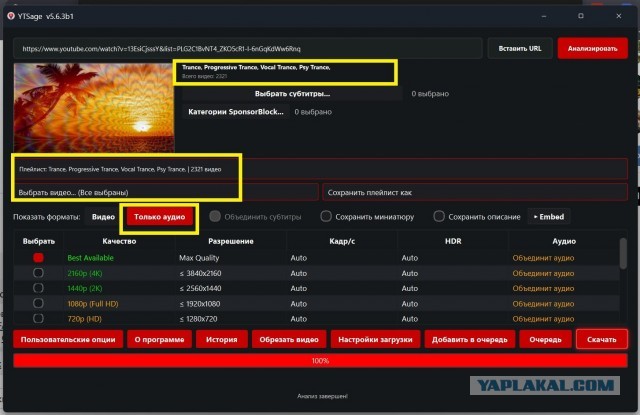Screen dimensions: 640x415
Task: Click the YTSage app icon in title bar
Action: [x=11, y=16]
